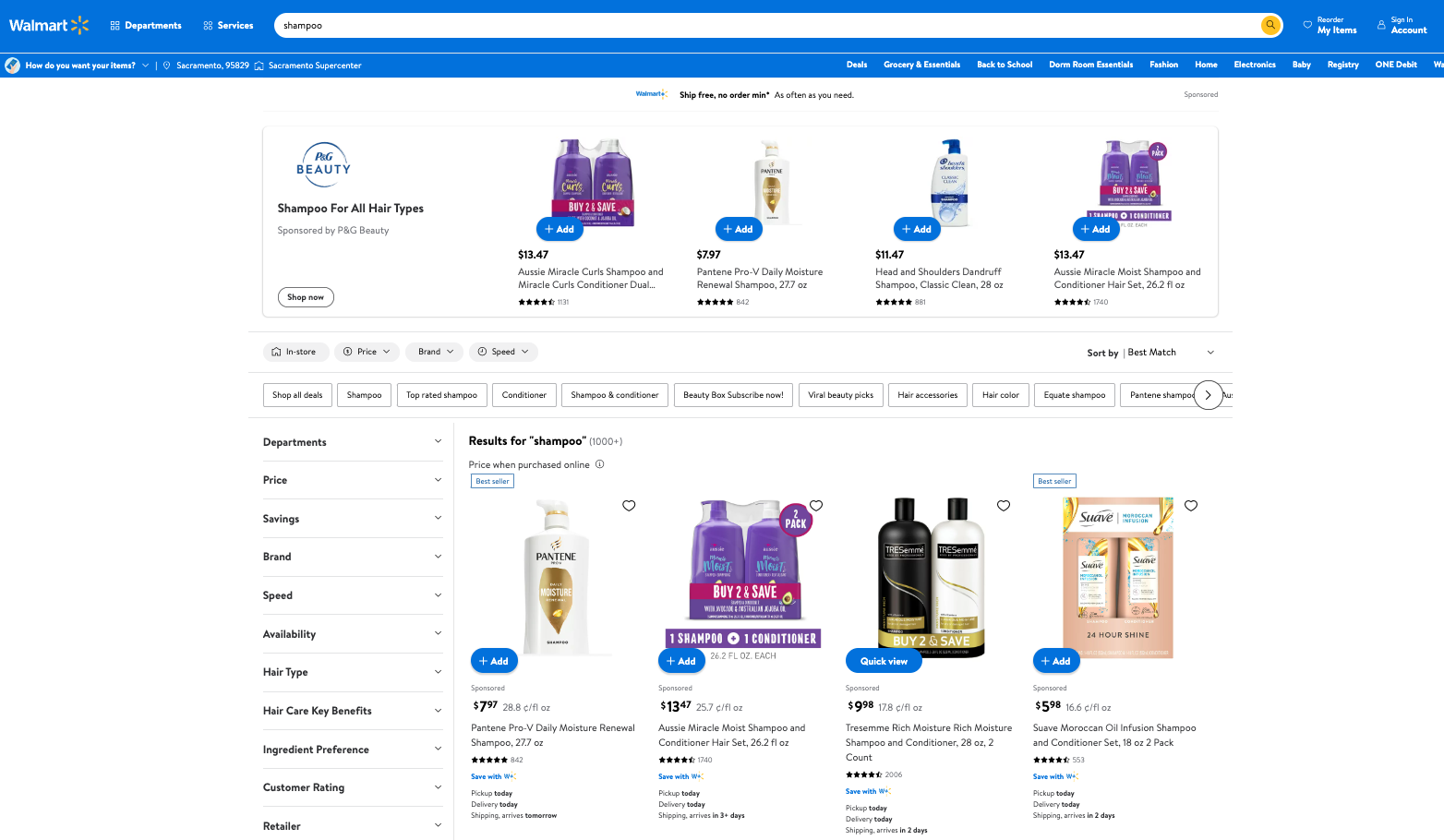The height and width of the screenshot is (840, 1444).
Task: Open the Electronics nav link
Action: (x=1255, y=65)
